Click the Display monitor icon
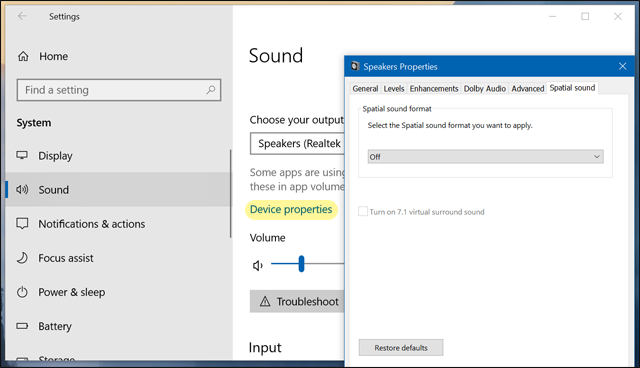The image size is (640, 368). (22, 155)
